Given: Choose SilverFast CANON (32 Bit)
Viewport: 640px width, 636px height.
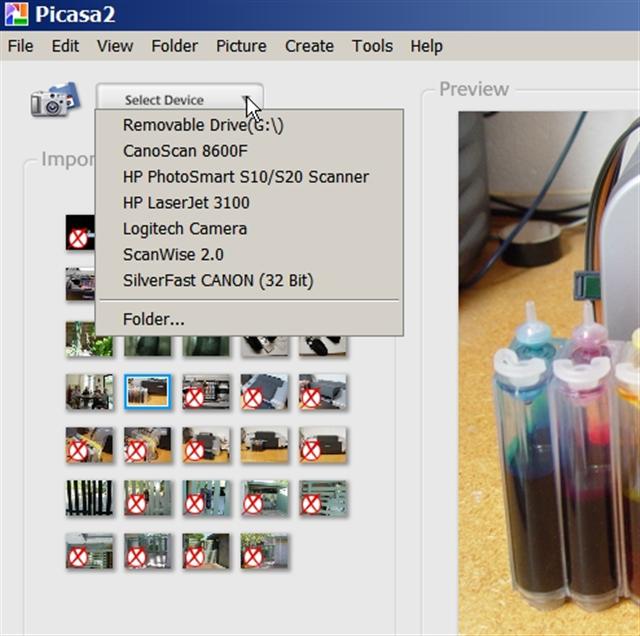Looking at the screenshot, I should [x=249, y=280].
